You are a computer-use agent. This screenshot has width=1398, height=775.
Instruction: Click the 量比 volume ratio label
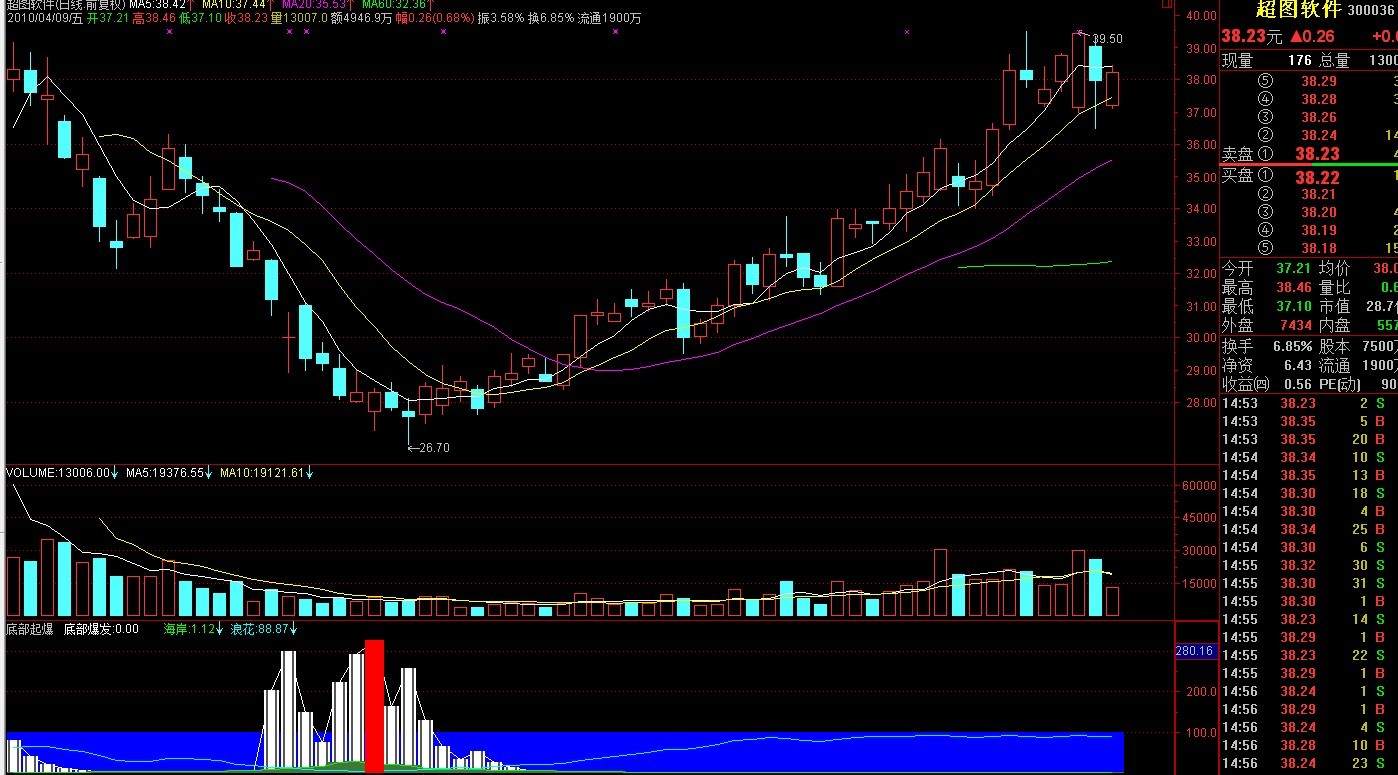tap(1335, 287)
